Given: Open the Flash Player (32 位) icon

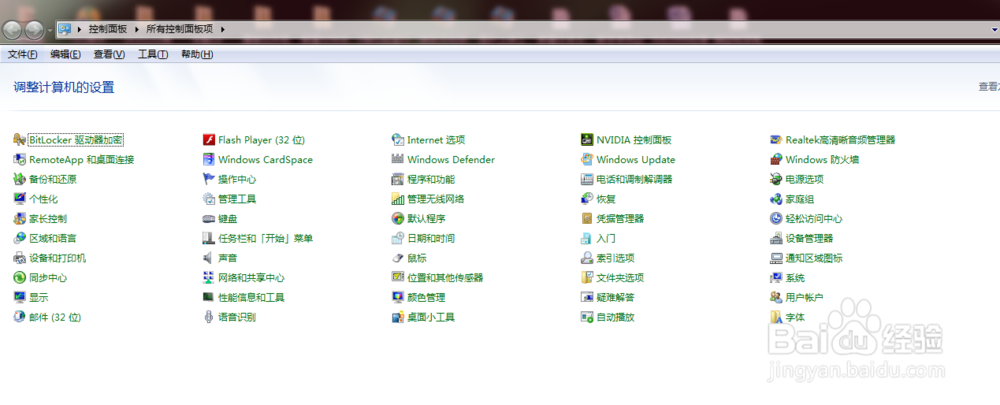Looking at the screenshot, I should (x=208, y=140).
